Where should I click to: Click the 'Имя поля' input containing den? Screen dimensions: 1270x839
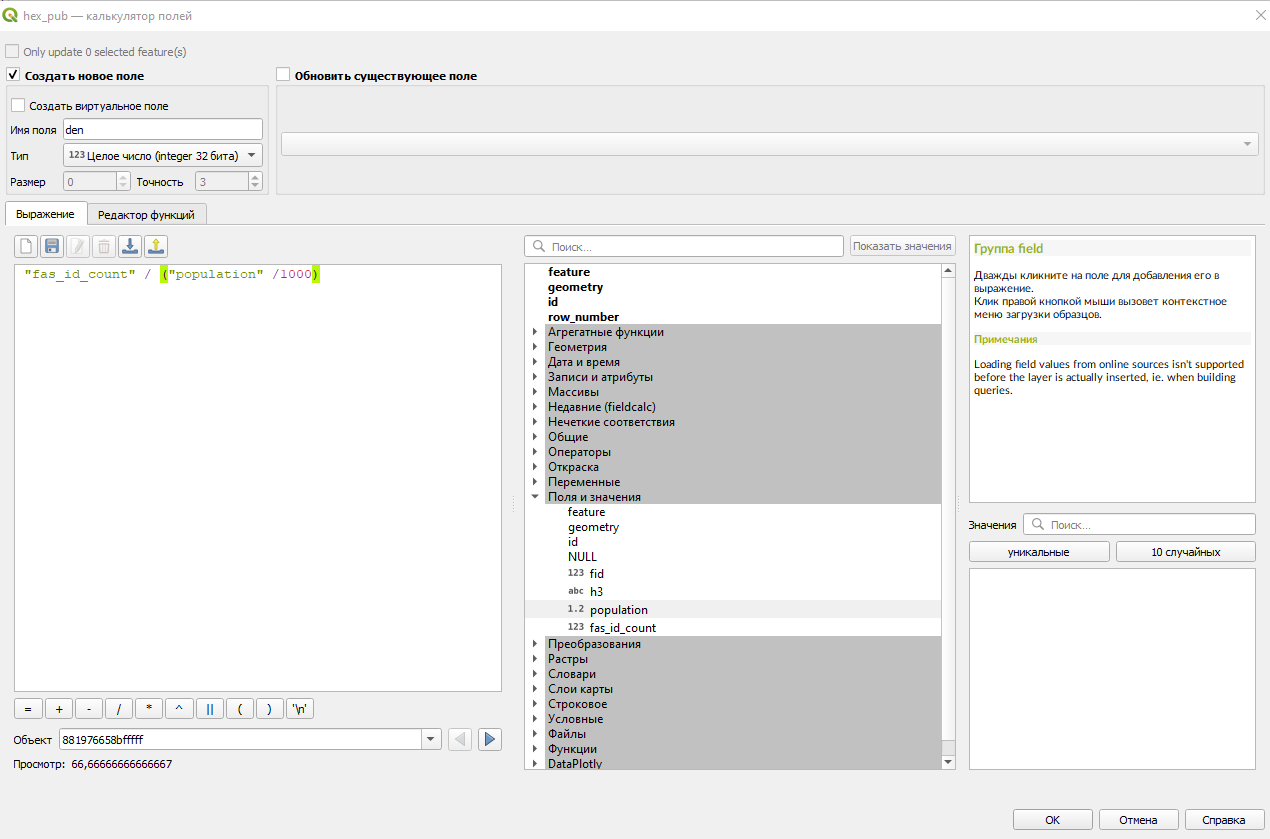pyautogui.click(x=163, y=129)
